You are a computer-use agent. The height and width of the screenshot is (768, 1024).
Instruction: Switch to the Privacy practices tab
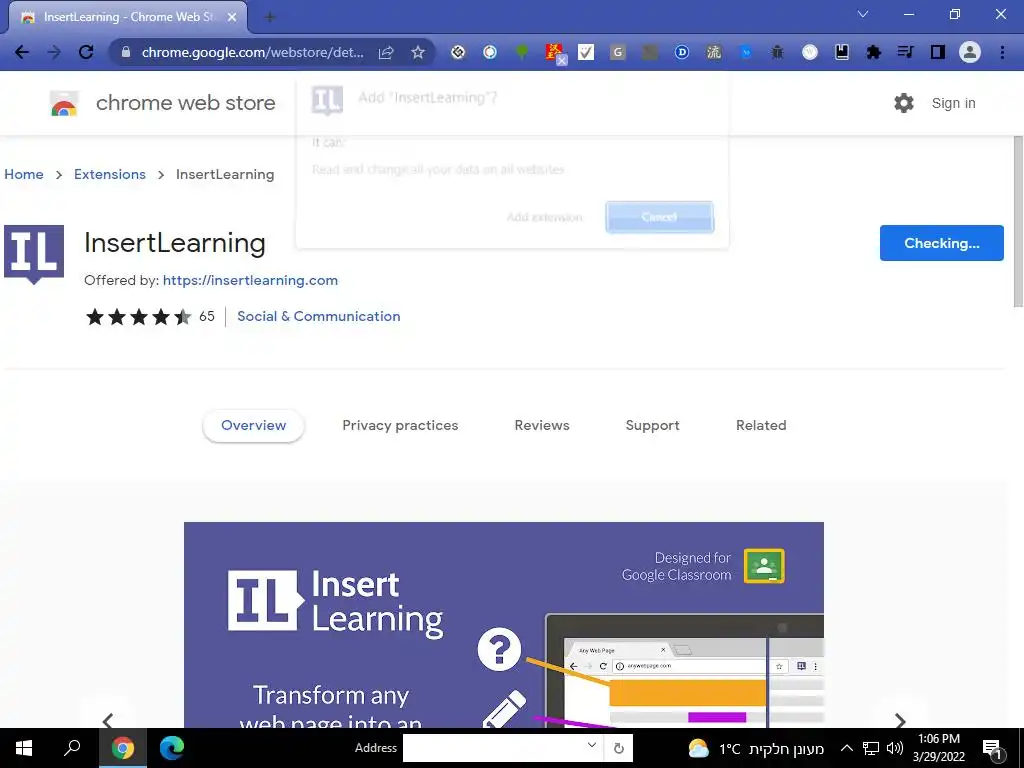point(400,425)
